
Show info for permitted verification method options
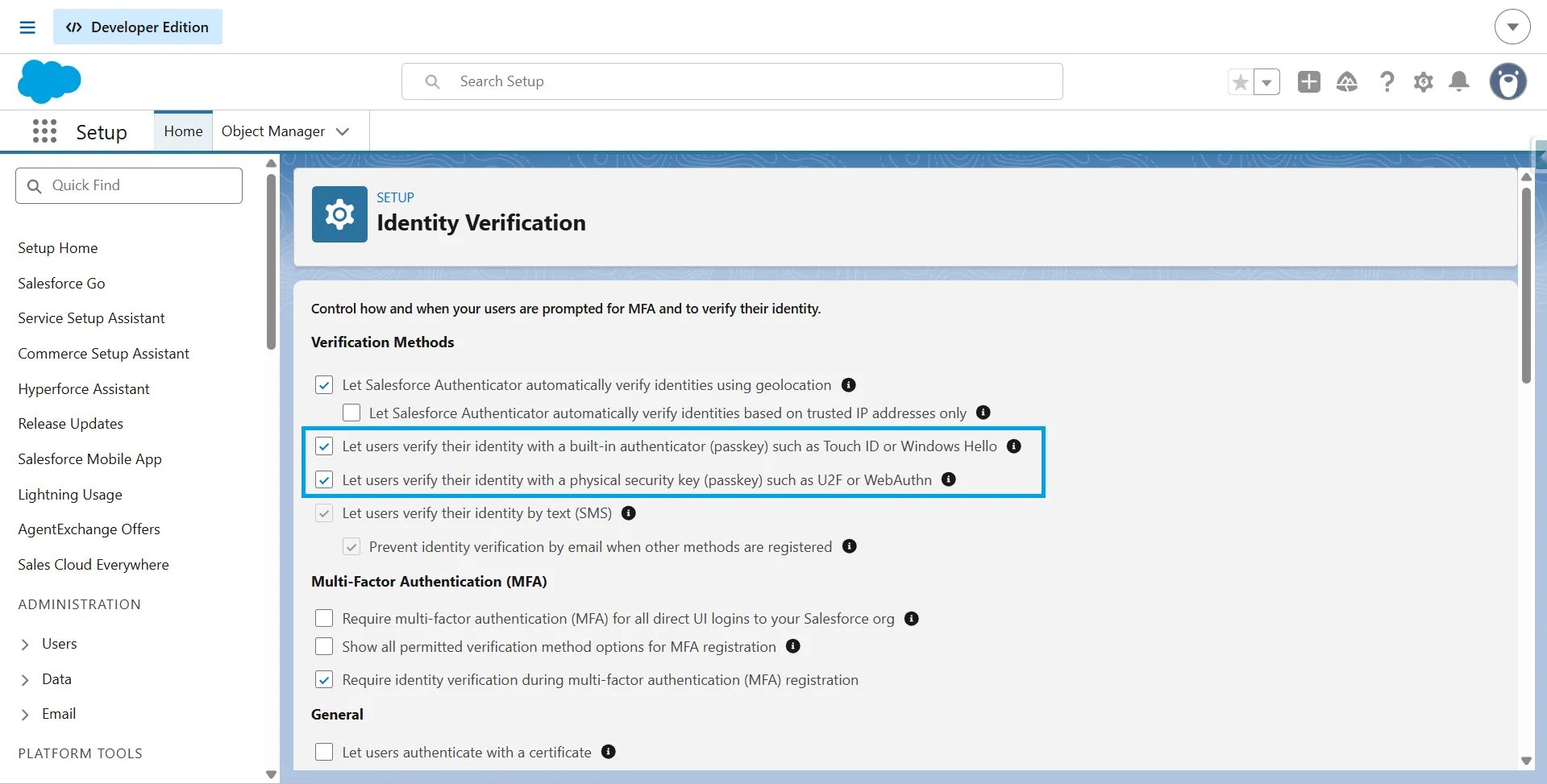click(793, 646)
